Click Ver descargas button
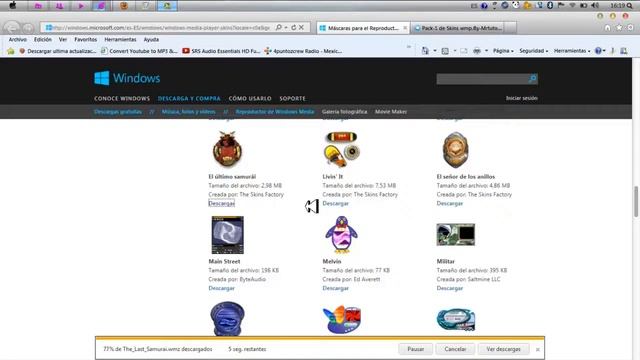Image resolution: width=640 pixels, height=360 pixels. [503, 349]
